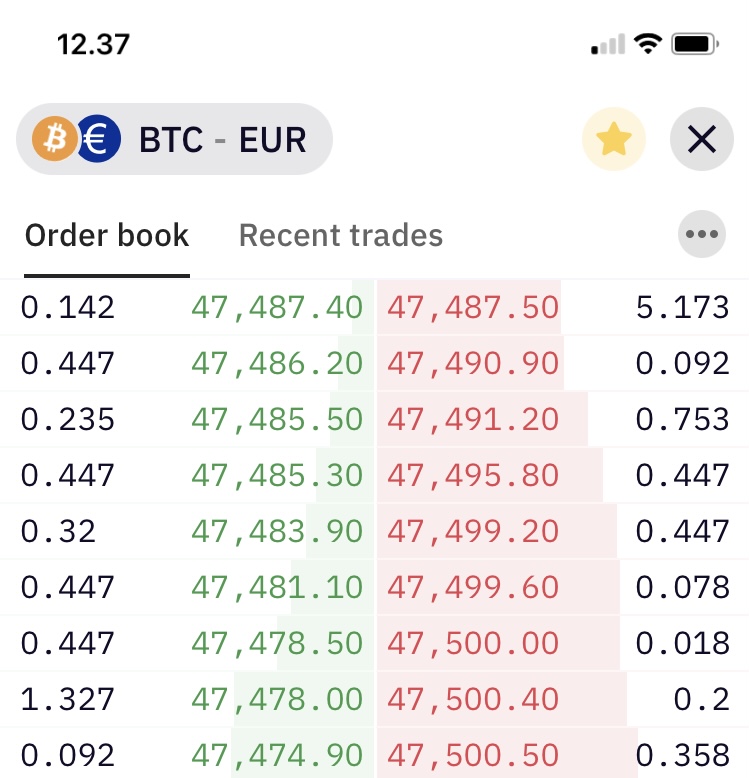This screenshot has height=778, width=749.
Task: Select bid price 47,487.40
Action: (x=277, y=307)
